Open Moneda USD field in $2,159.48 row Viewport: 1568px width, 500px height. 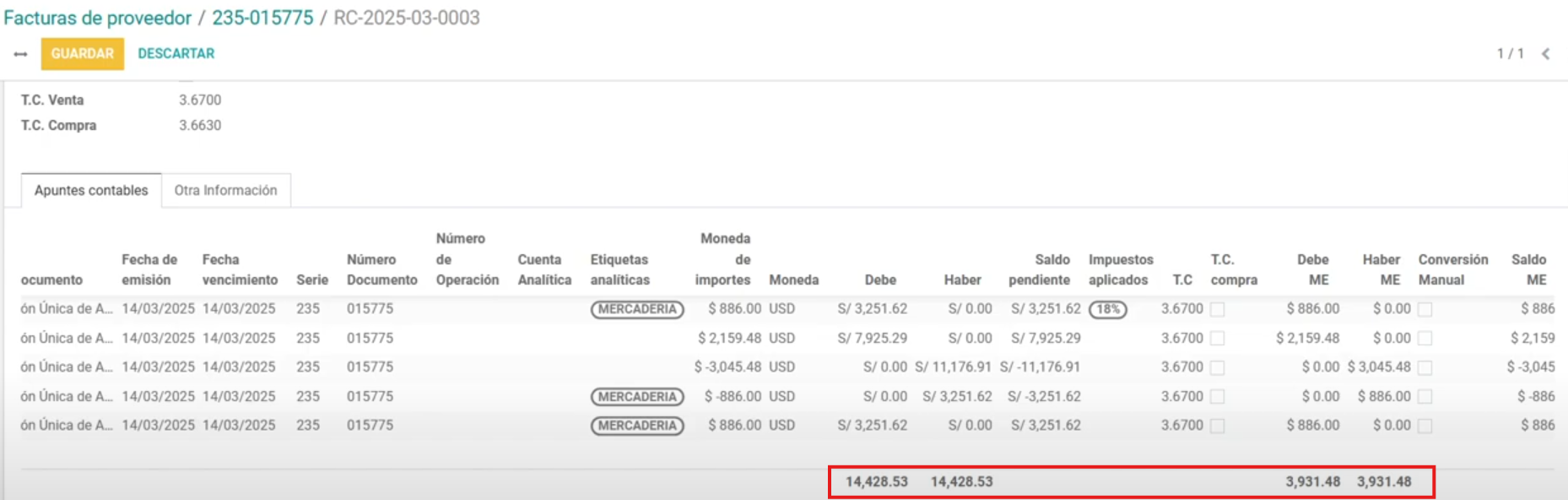[781, 338]
